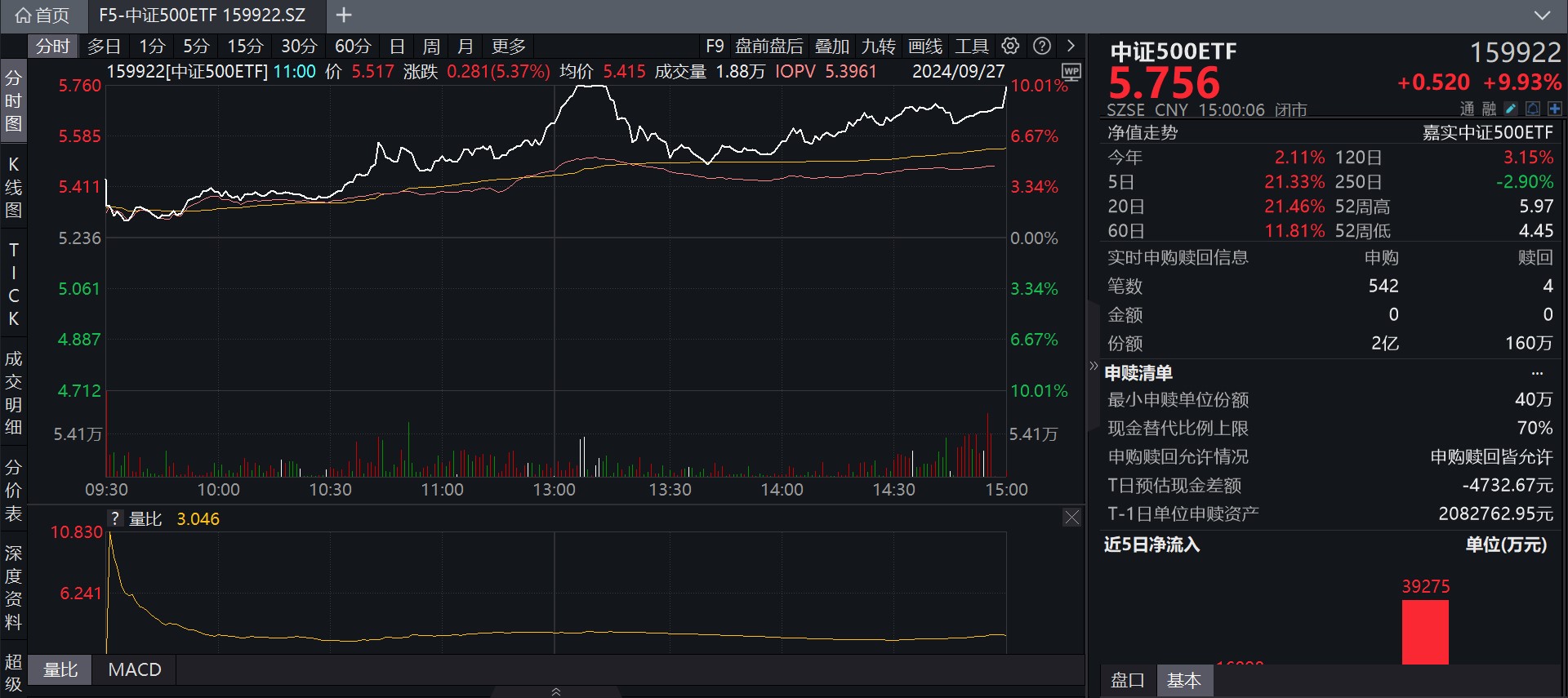Click the 画线 drawing button
Viewport: 1568px width, 698px height.
[925, 46]
